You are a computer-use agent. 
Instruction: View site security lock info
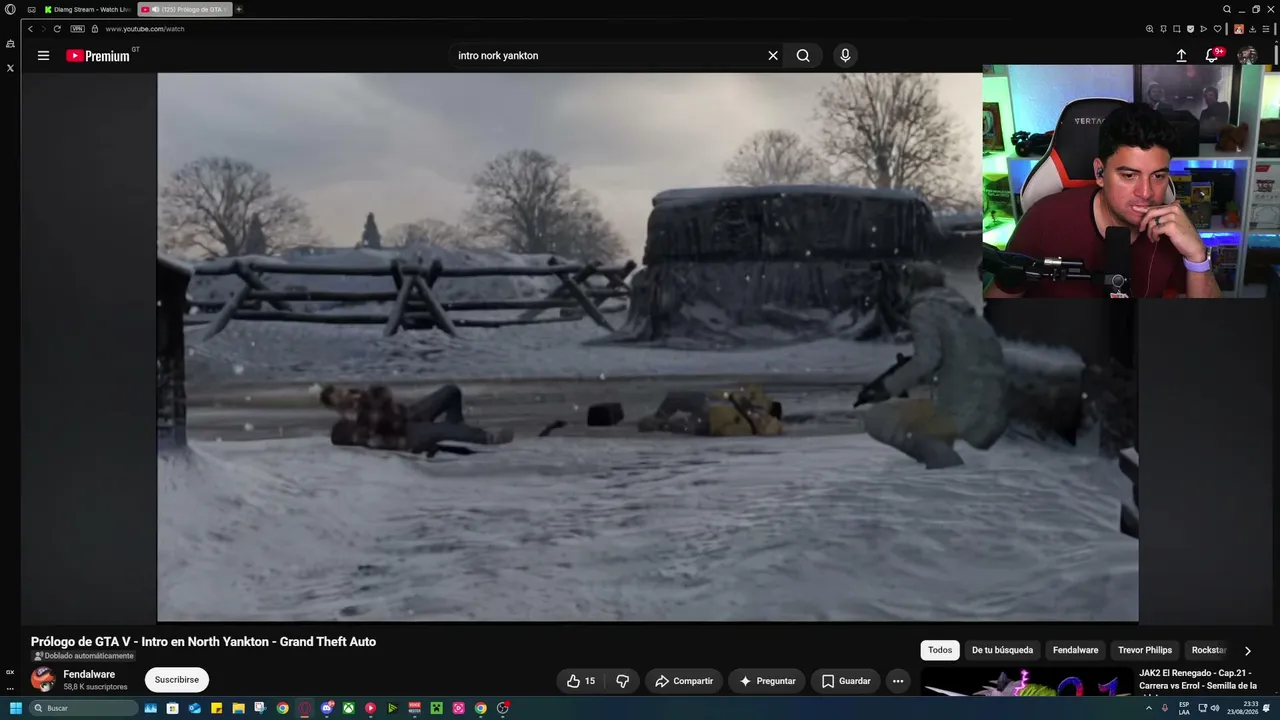coord(95,29)
